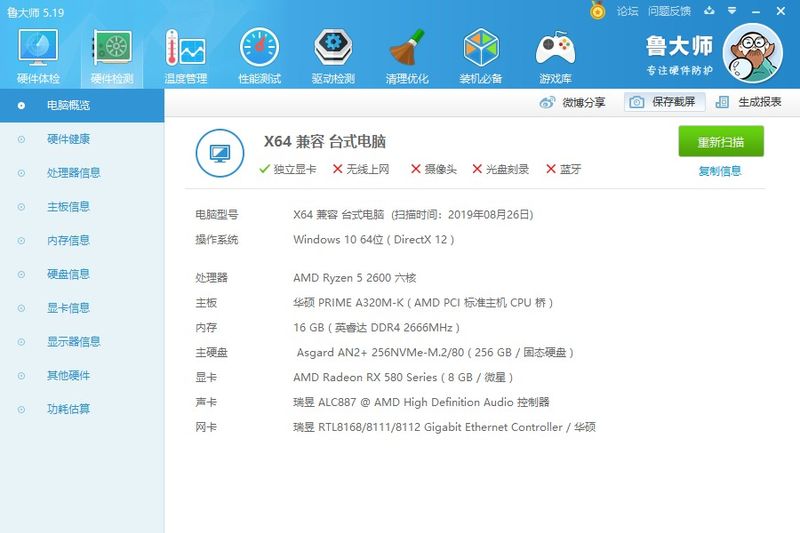Click the download tray icon in title bar
Image resolution: width=800 pixels, height=533 pixels.
[709, 10]
